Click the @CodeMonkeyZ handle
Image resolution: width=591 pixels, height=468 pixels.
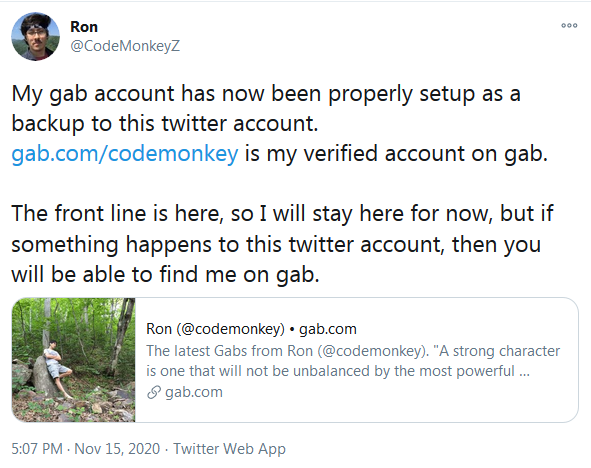125,46
